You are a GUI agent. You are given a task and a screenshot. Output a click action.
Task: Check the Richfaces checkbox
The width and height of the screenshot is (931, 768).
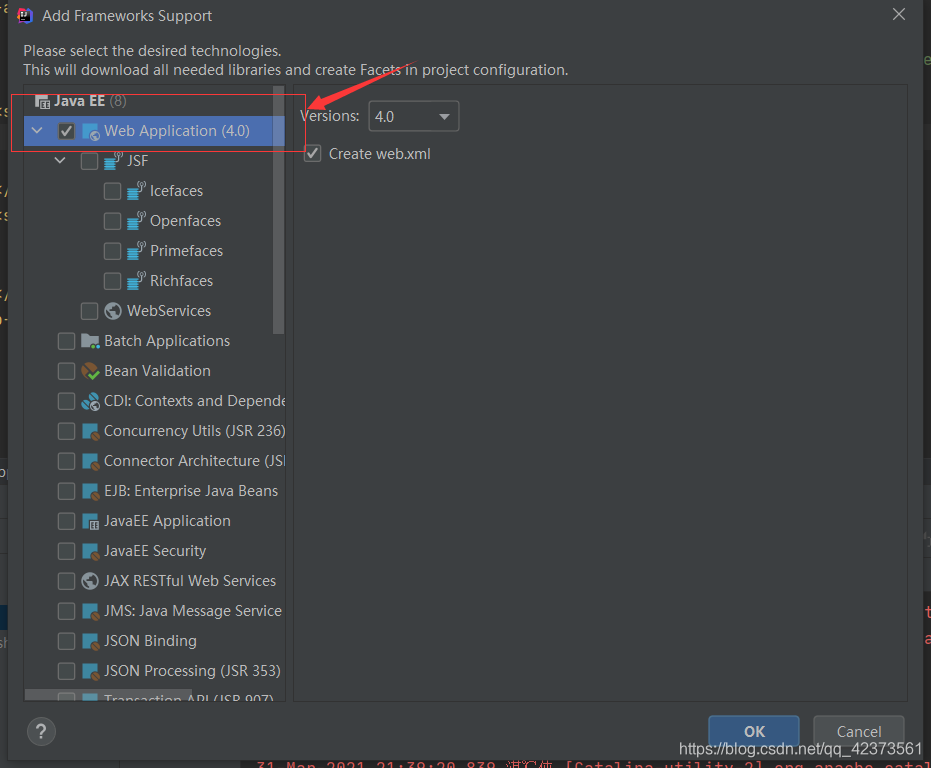coord(112,281)
